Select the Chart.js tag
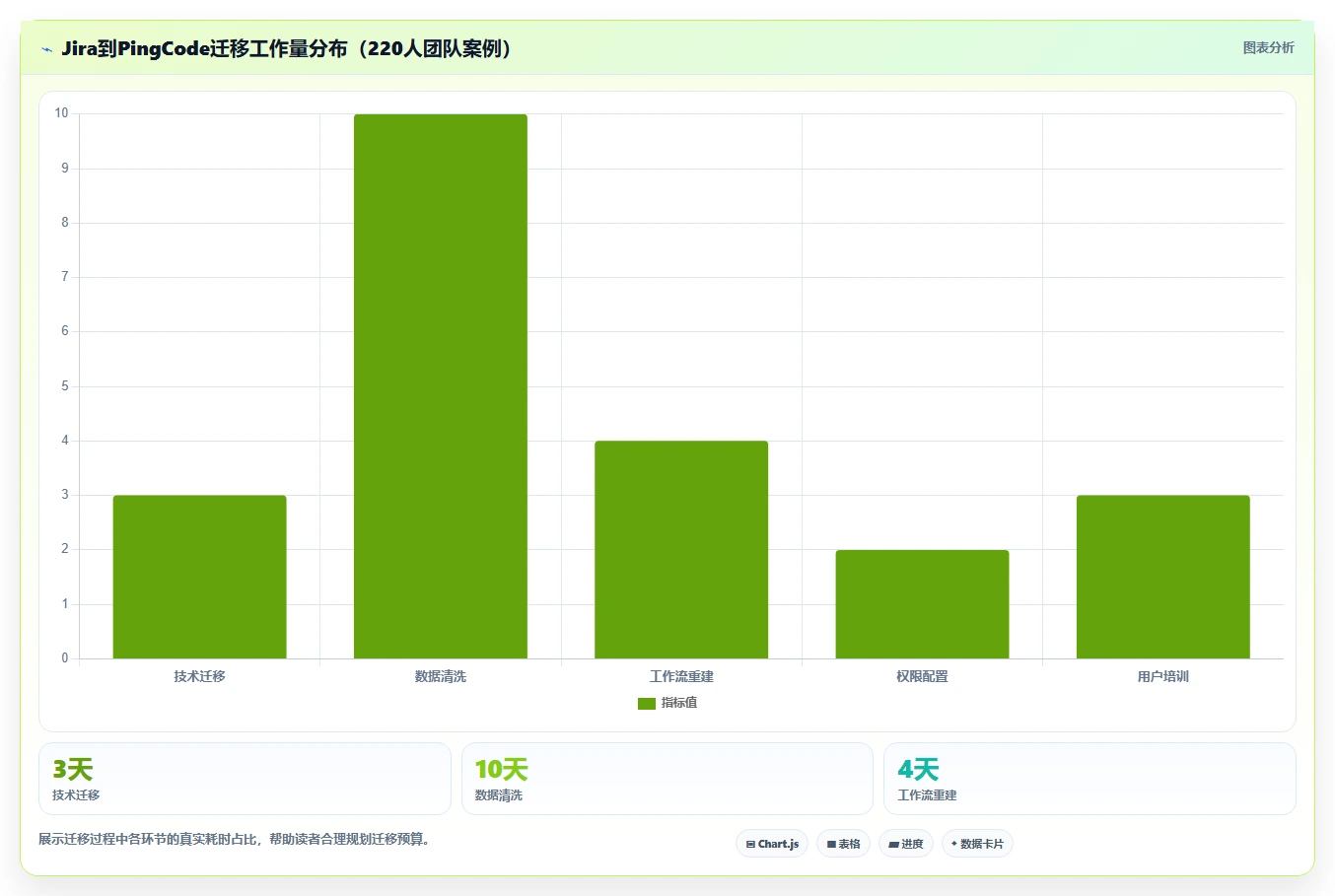The height and width of the screenshot is (896, 1335). (x=772, y=844)
